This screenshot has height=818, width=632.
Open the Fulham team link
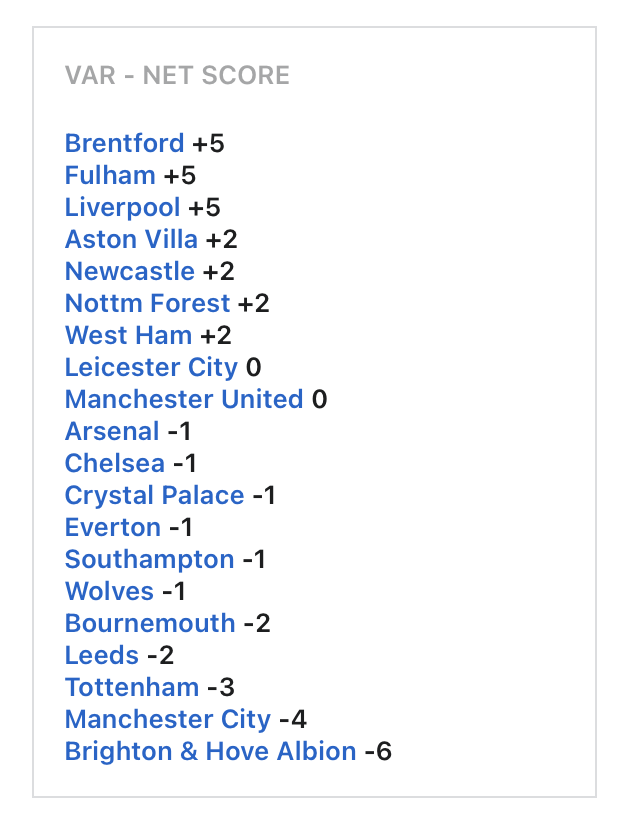click(110, 175)
